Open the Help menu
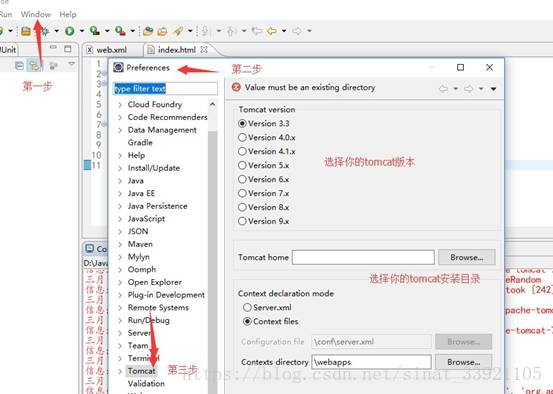Viewport: 553px width, 394px height. point(68,14)
